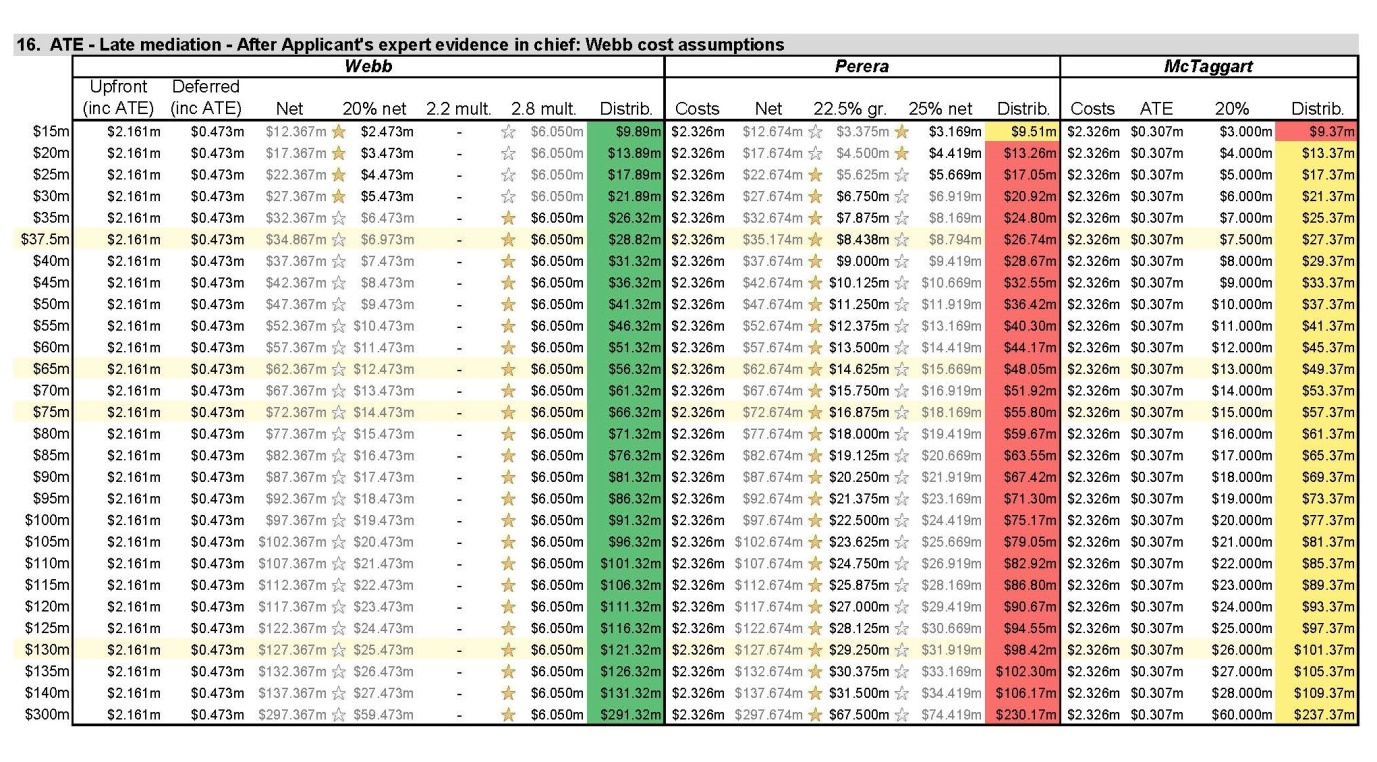1377x762 pixels.
Task: Select the $60.000m cell under 20%
Action: pos(1240,715)
